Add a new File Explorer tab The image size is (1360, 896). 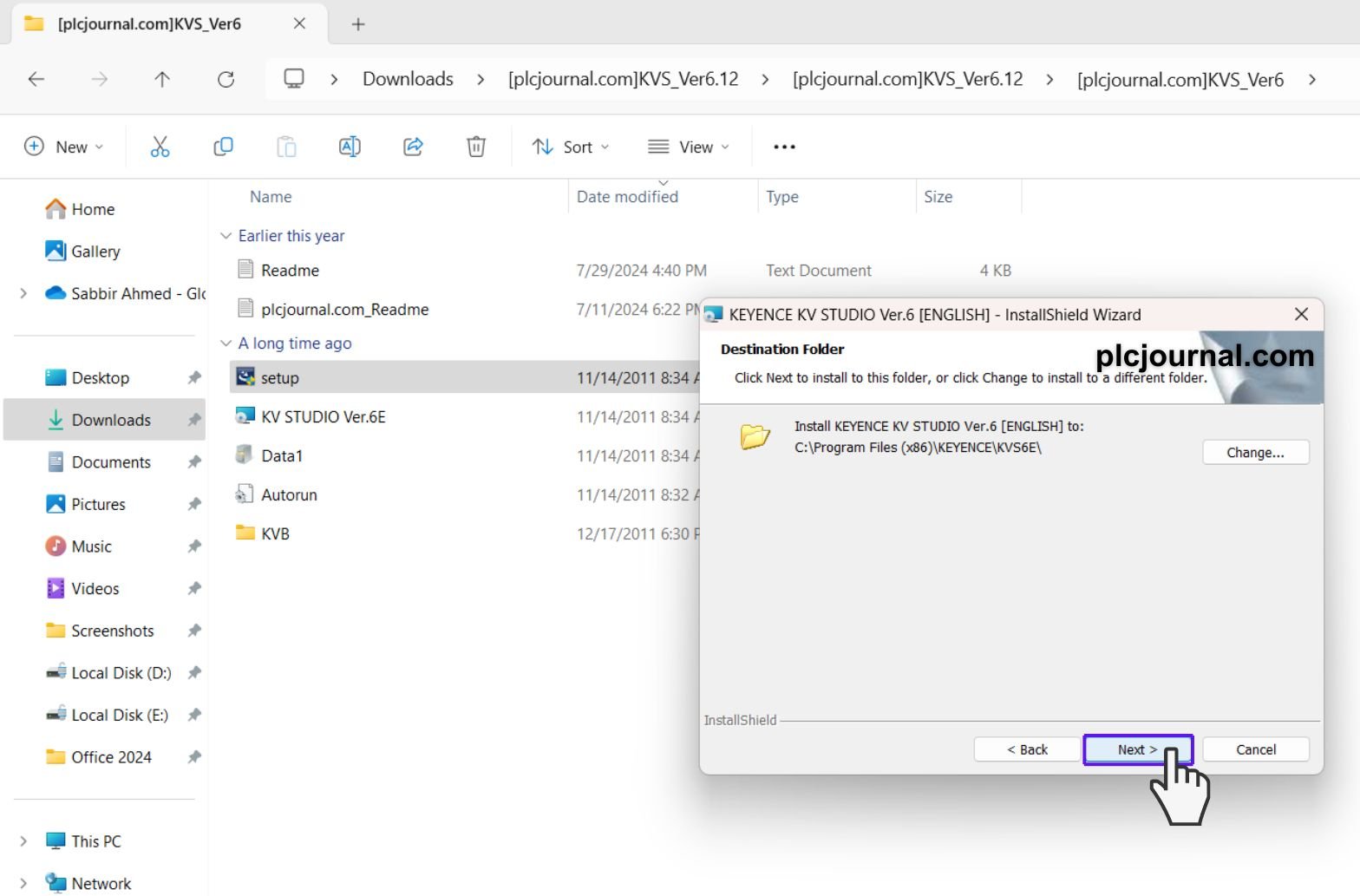(x=358, y=24)
